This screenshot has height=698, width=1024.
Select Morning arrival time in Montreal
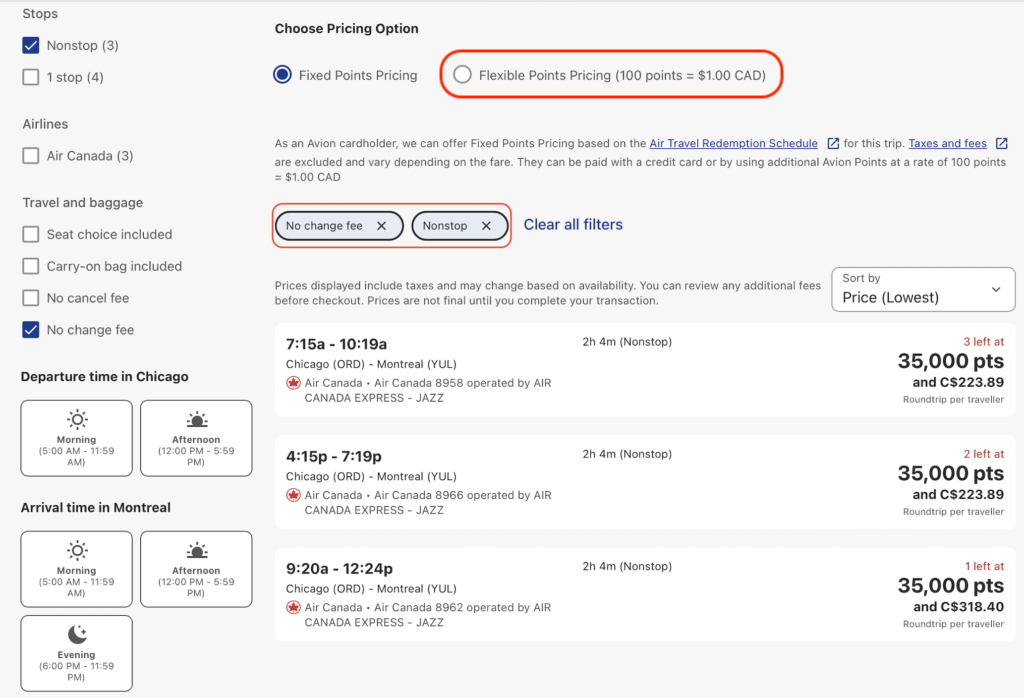(77, 569)
